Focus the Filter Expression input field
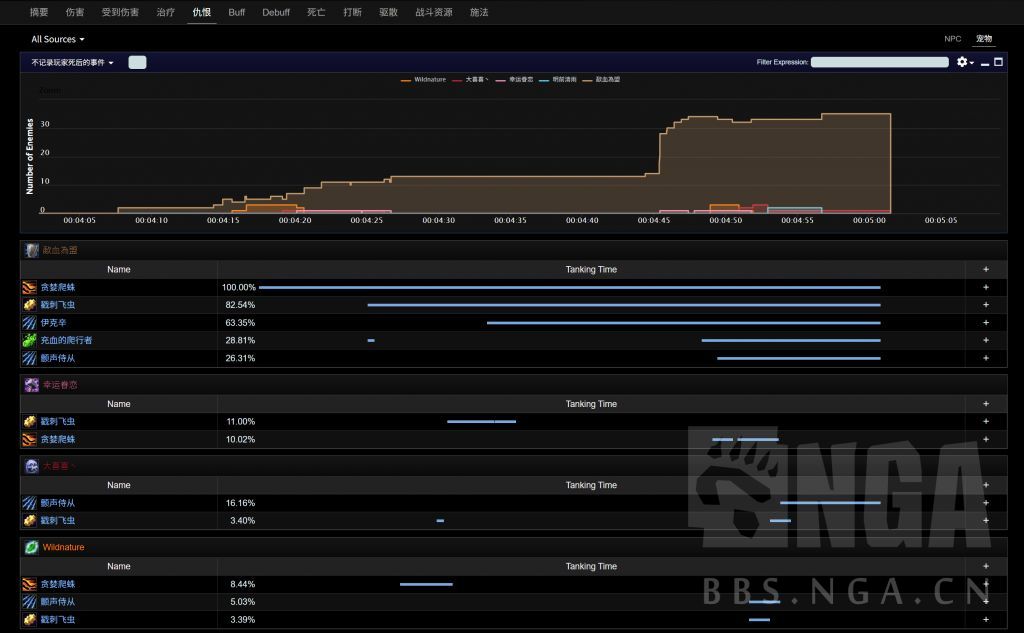Image resolution: width=1024 pixels, height=633 pixels. point(879,62)
